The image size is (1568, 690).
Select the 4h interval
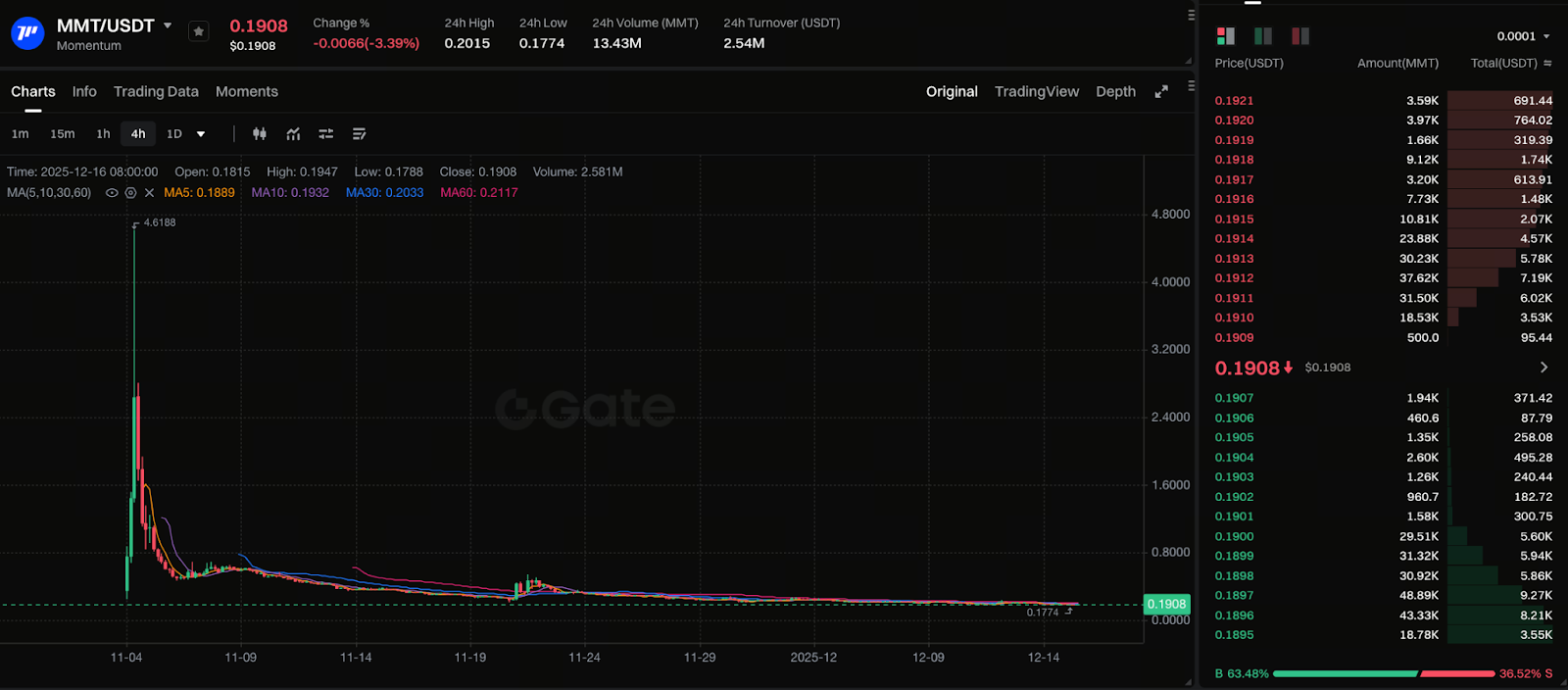coord(138,134)
